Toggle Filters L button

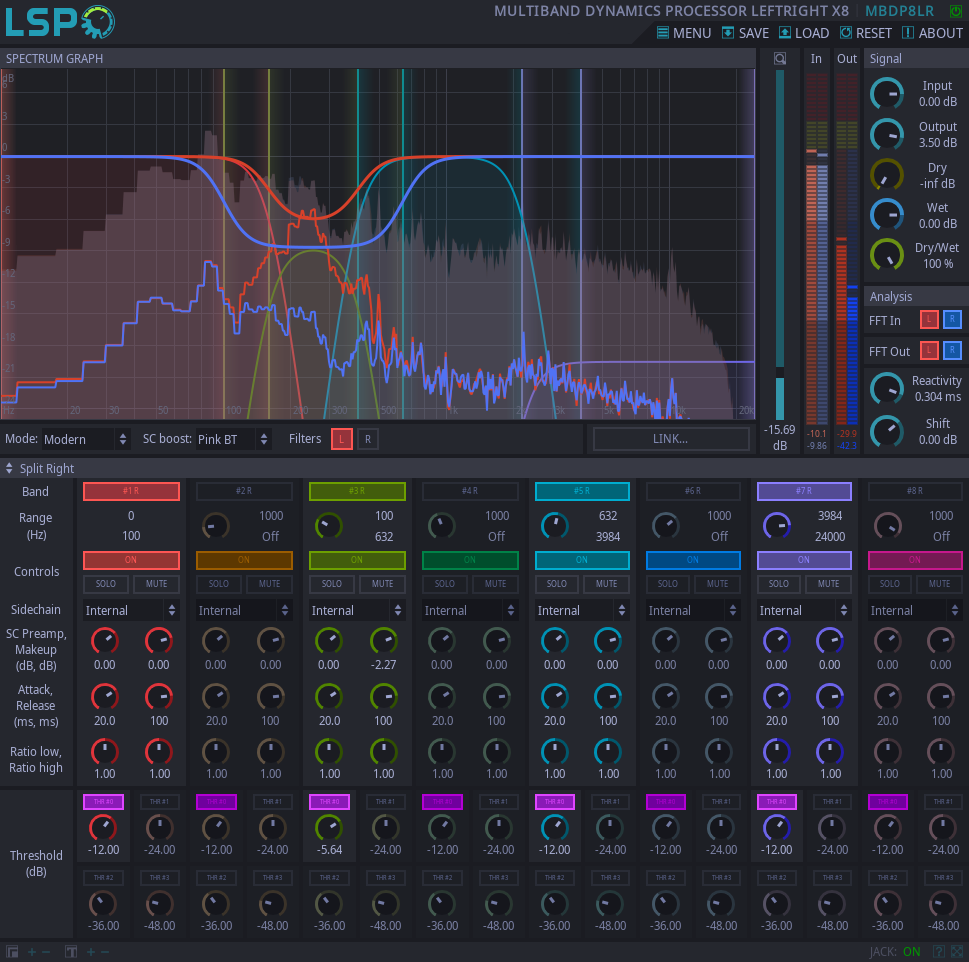click(342, 439)
